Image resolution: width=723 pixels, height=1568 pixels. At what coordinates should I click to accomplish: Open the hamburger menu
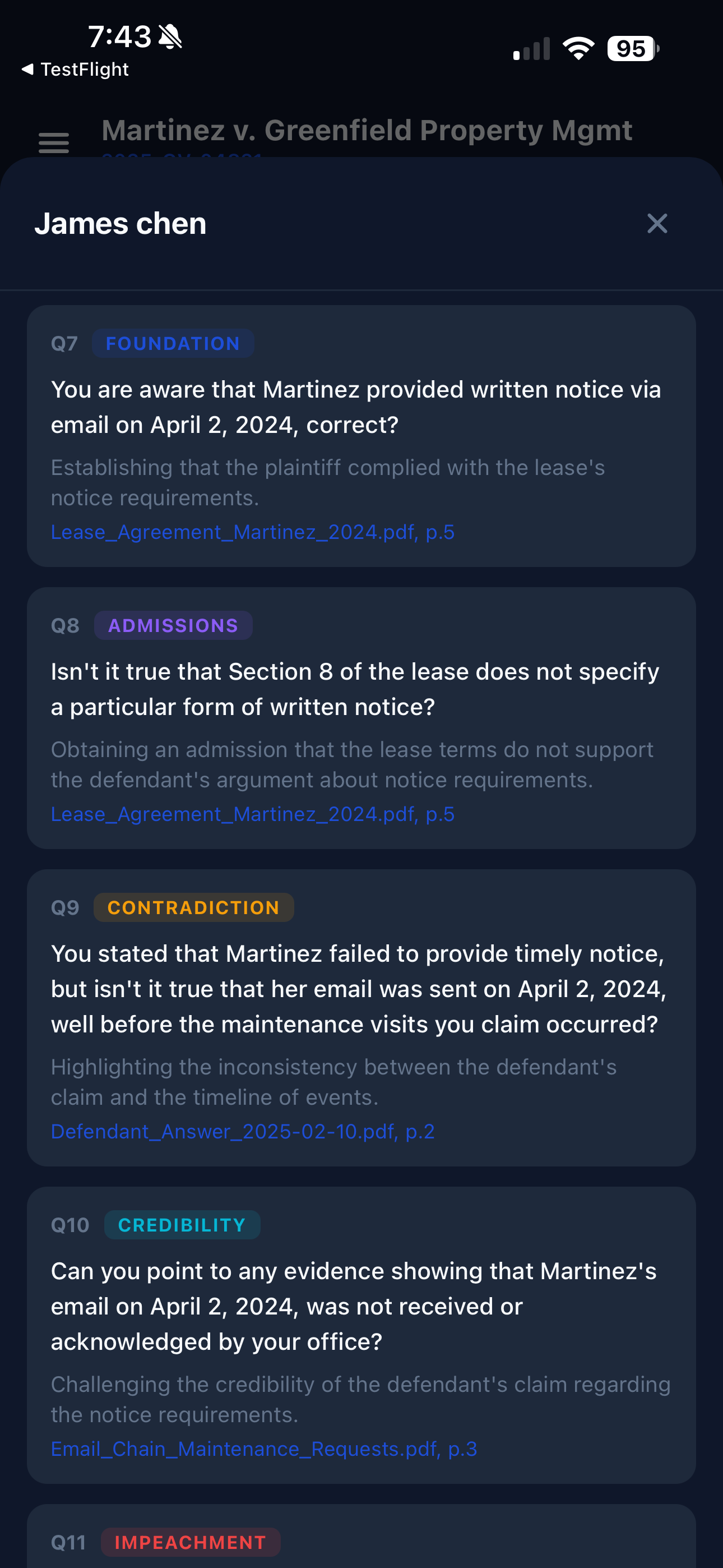54,143
